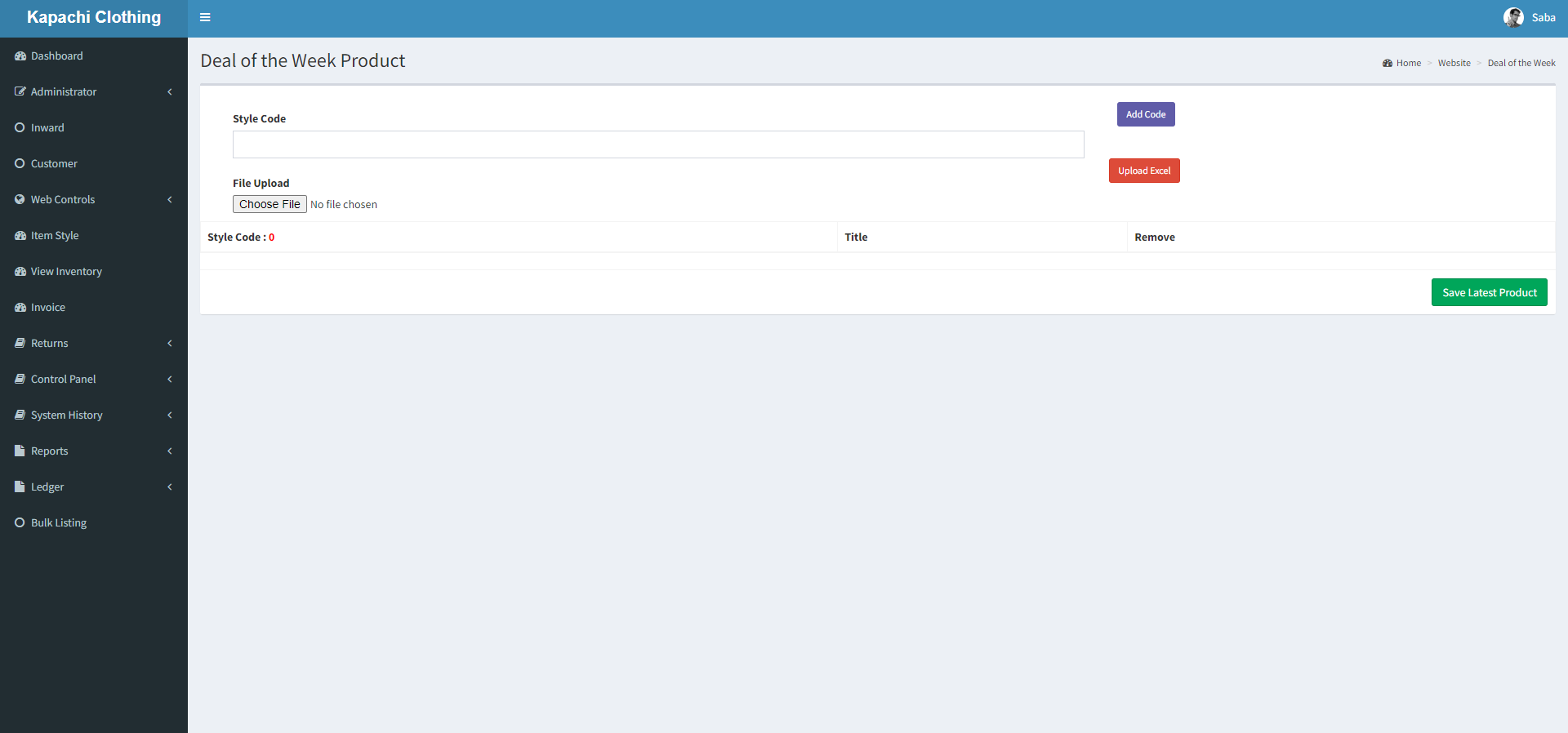
Task: Click the Save Latest Product button
Action: point(1489,292)
